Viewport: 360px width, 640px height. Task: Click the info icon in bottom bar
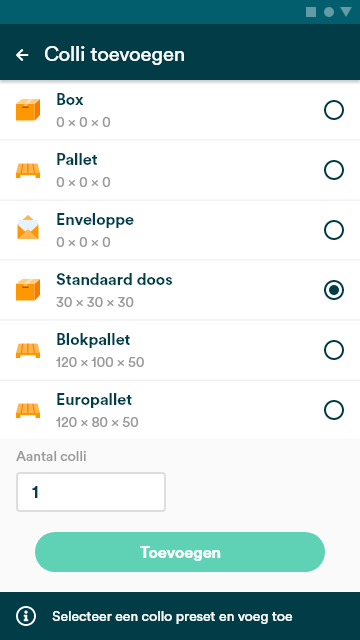click(26, 616)
